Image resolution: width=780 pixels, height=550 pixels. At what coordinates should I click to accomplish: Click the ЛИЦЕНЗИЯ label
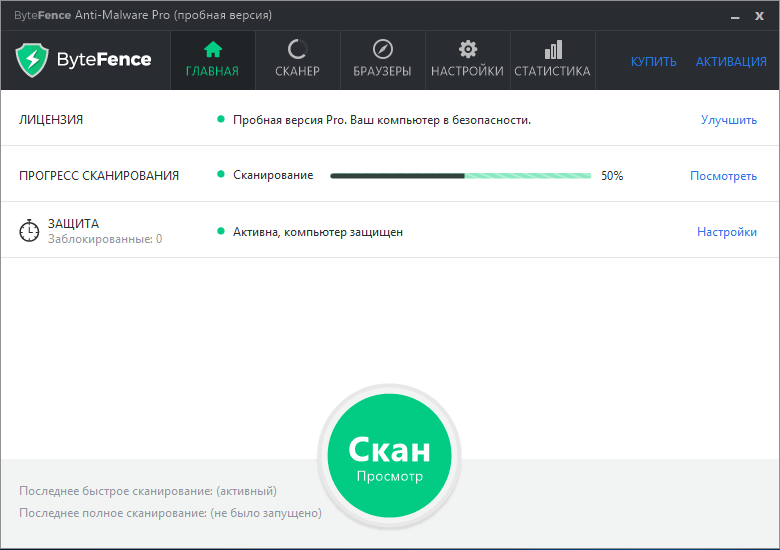pos(51,120)
